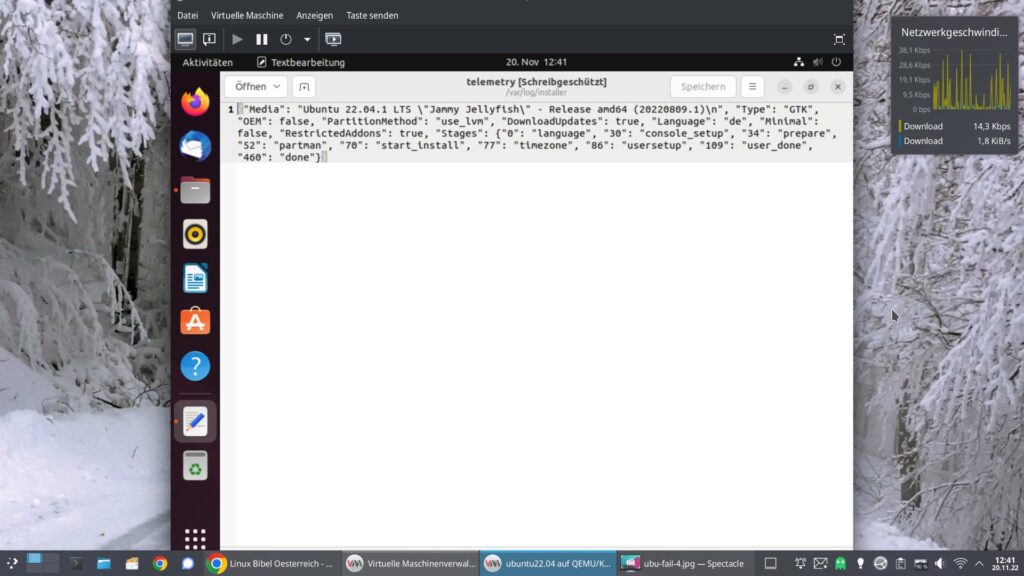Image resolution: width=1024 pixels, height=576 pixels.
Task: Open the Taste senden menu
Action: click(372, 15)
